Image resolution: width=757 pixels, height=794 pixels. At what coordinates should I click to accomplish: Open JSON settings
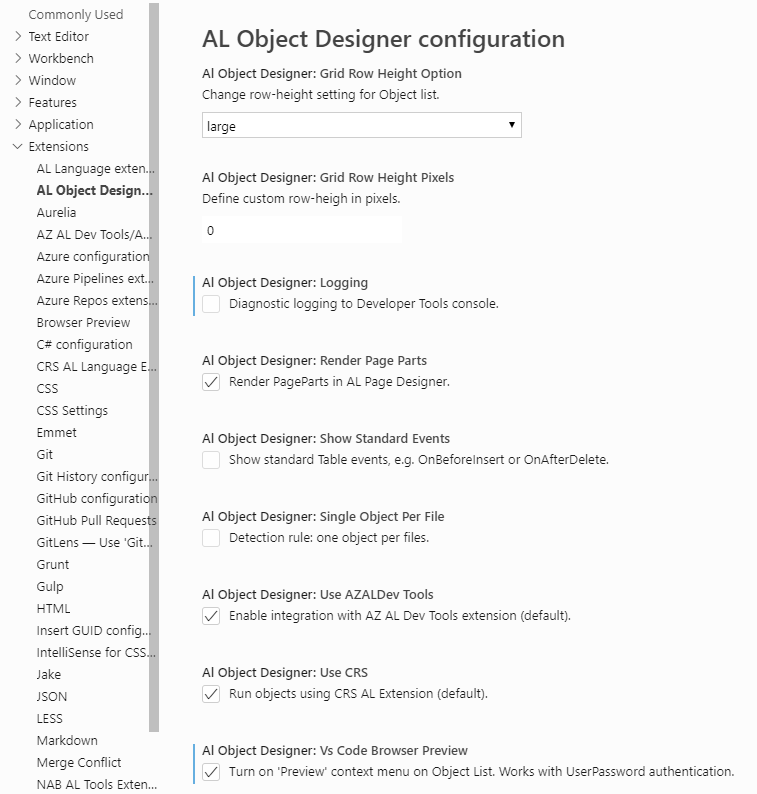pos(52,696)
